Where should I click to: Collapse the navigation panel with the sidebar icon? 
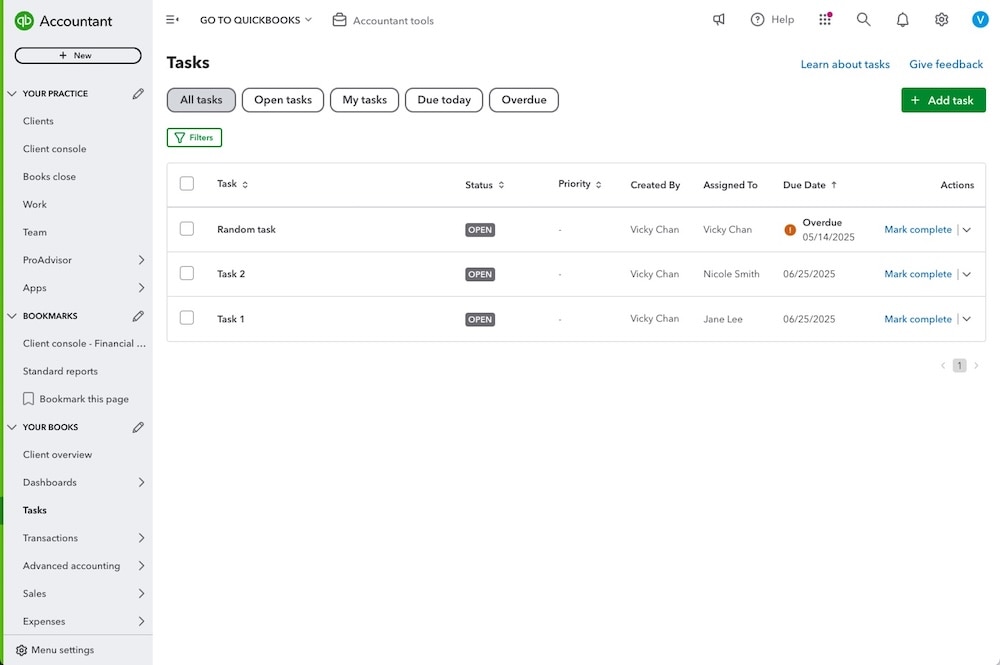click(172, 19)
